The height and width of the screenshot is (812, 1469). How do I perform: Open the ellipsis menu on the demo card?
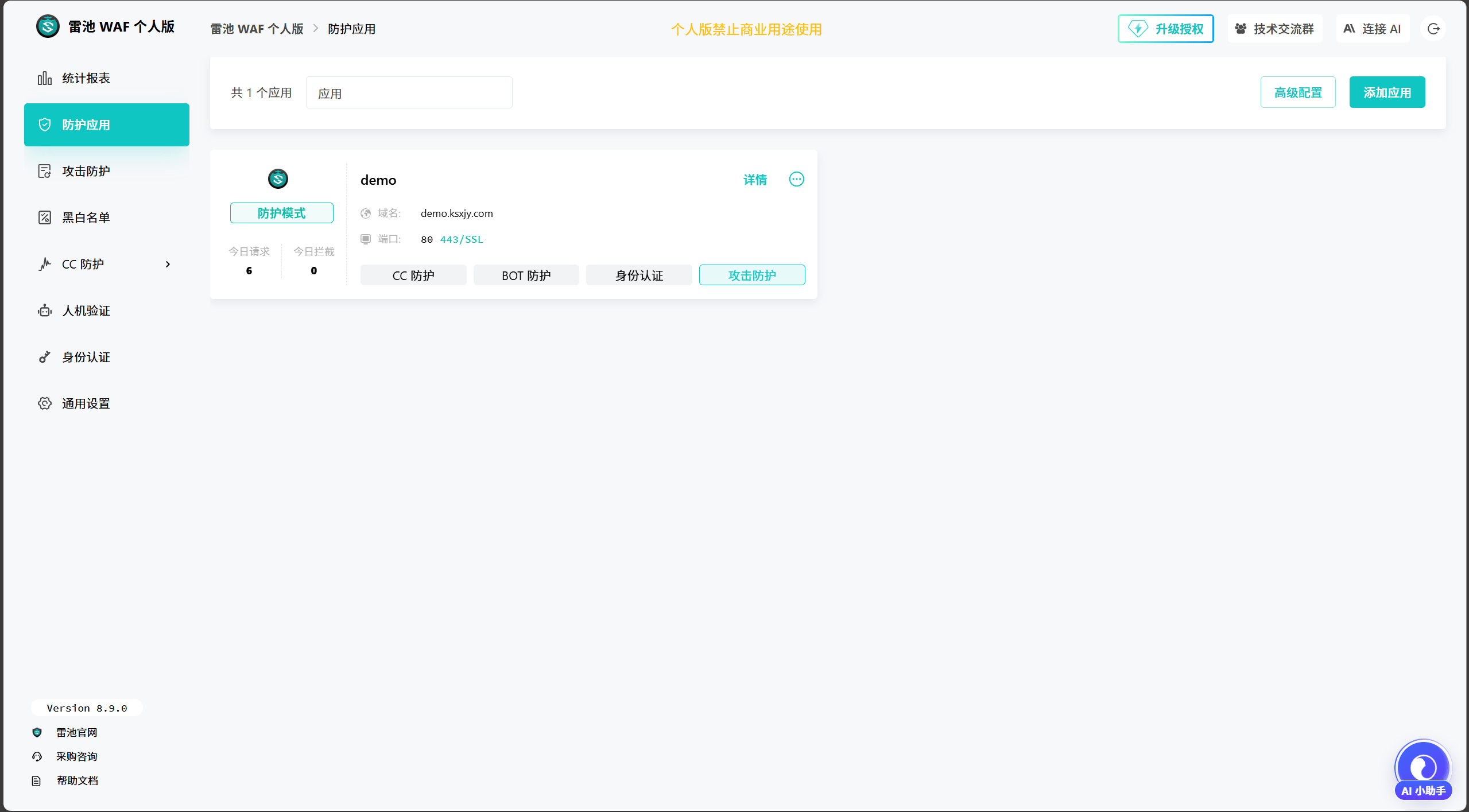point(796,179)
